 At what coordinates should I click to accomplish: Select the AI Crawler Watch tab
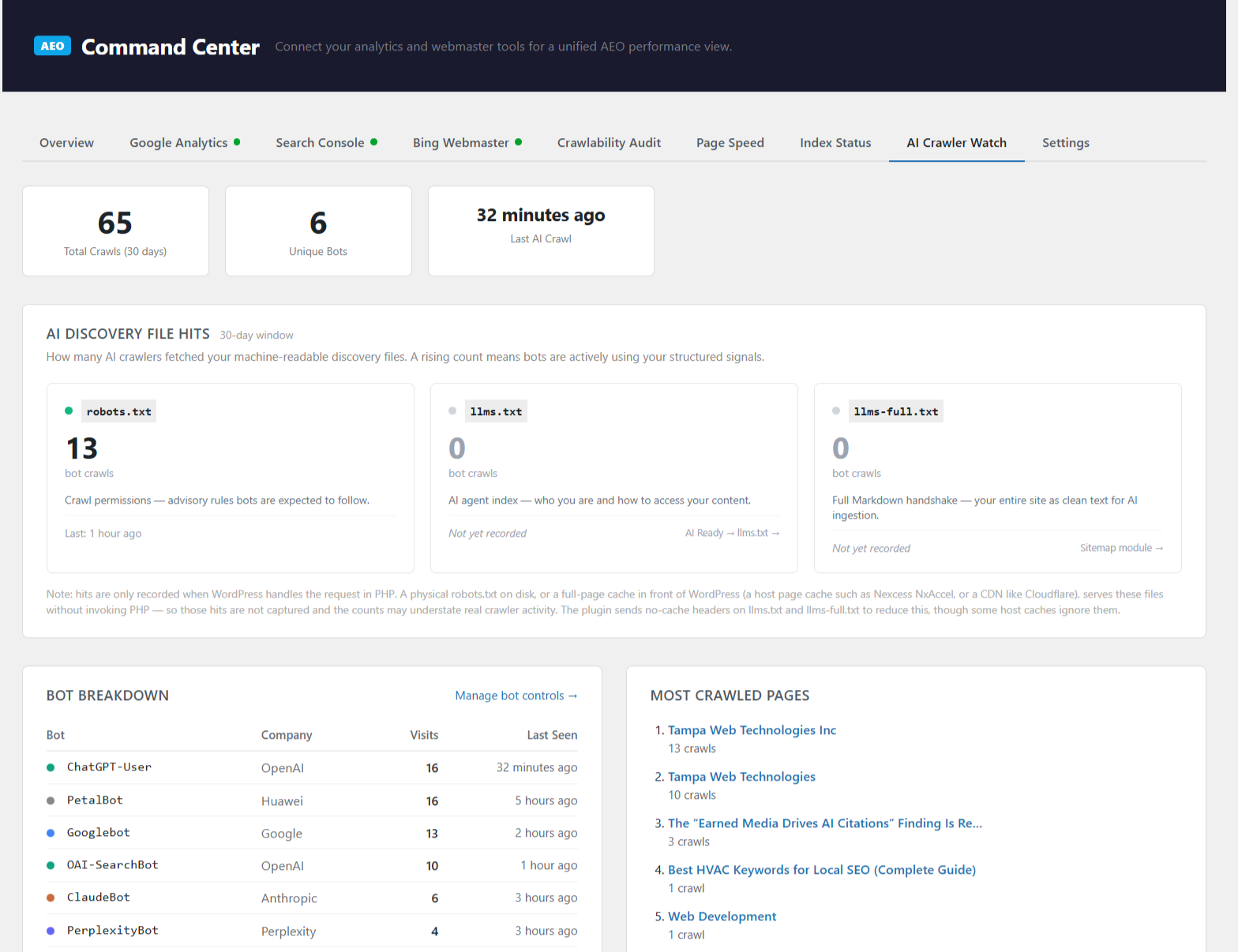(x=956, y=143)
